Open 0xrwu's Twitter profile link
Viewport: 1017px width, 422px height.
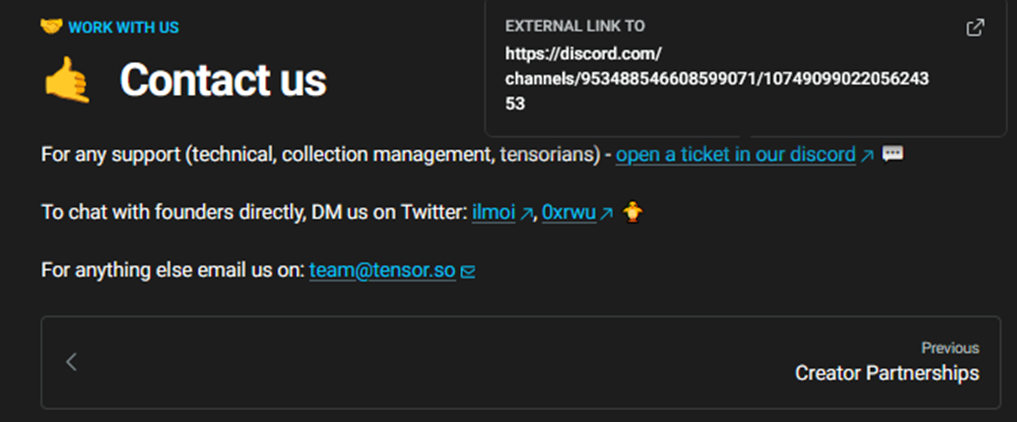pos(568,212)
